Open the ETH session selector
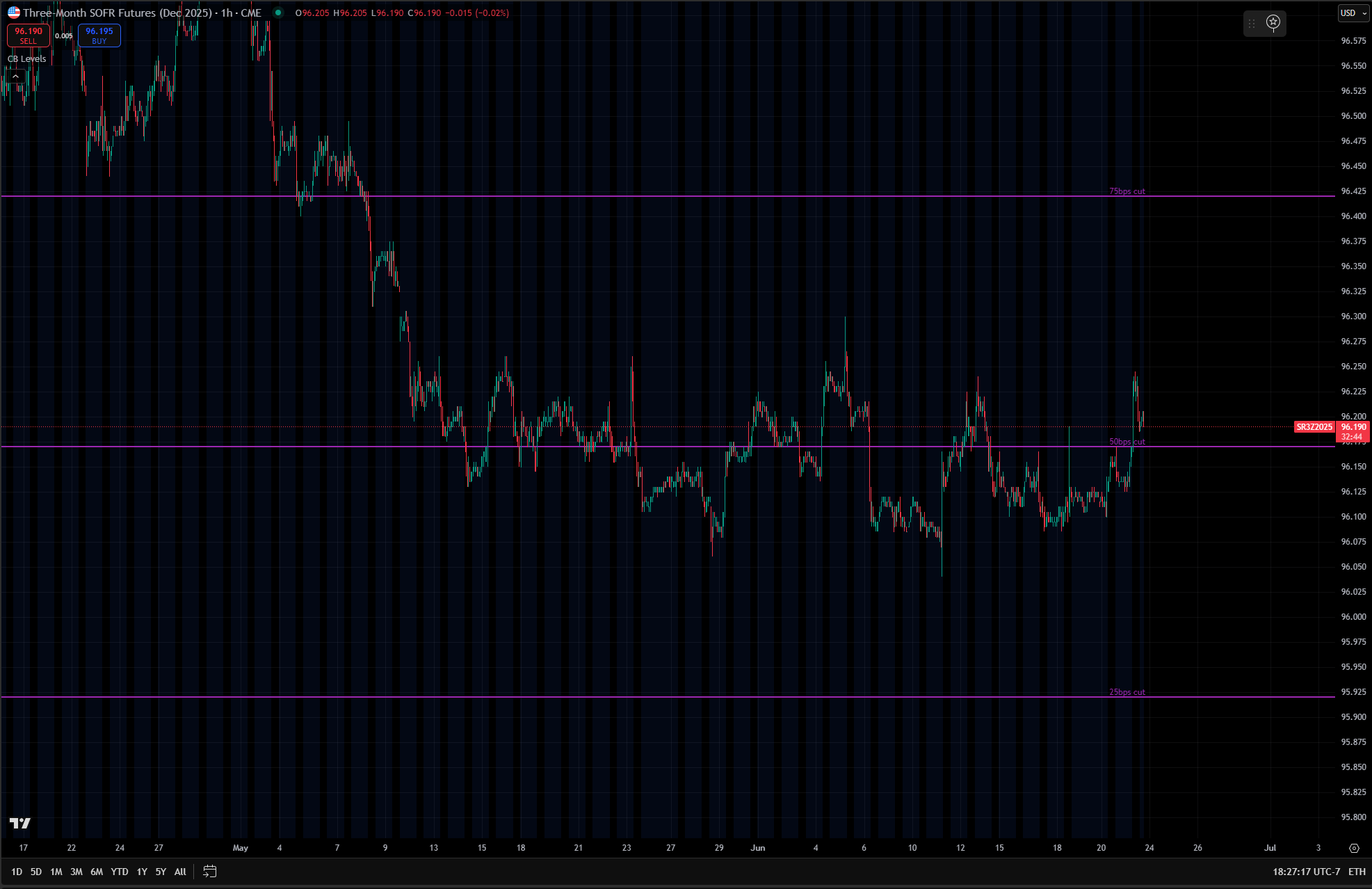The width and height of the screenshot is (1372, 889). click(1357, 872)
